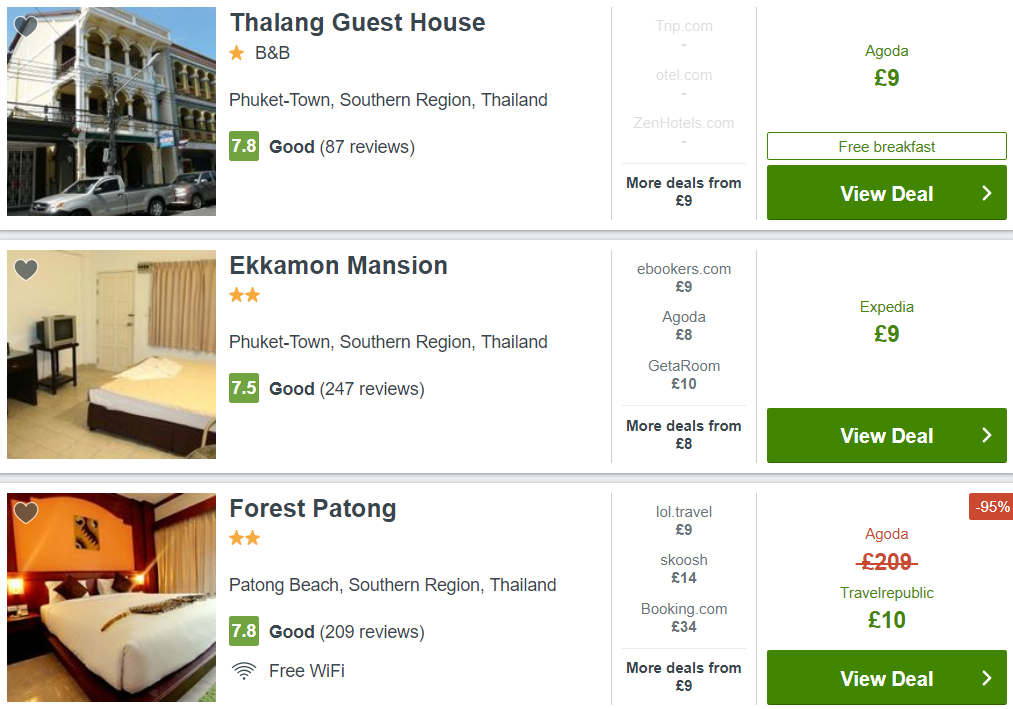Favorite Thalang Guest House with heart icon
This screenshot has height=709, width=1013.
pyautogui.click(x=26, y=26)
